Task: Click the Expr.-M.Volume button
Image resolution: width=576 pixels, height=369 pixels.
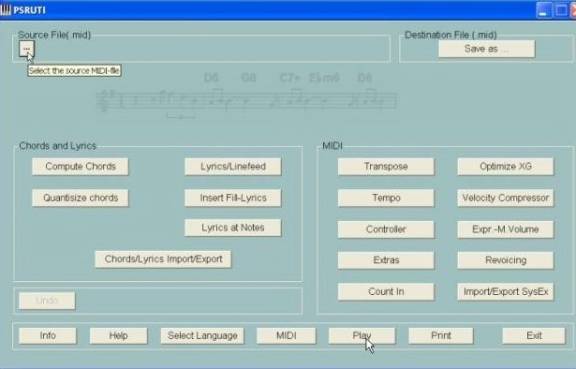Action: [x=505, y=229]
